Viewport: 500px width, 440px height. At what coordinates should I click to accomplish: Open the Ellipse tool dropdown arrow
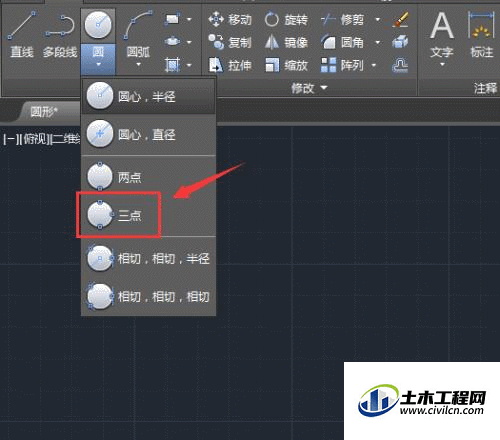[x=189, y=42]
